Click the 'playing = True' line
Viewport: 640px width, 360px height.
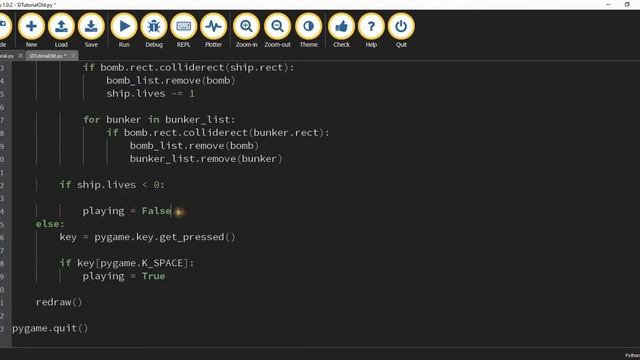pyautogui.click(x=124, y=276)
